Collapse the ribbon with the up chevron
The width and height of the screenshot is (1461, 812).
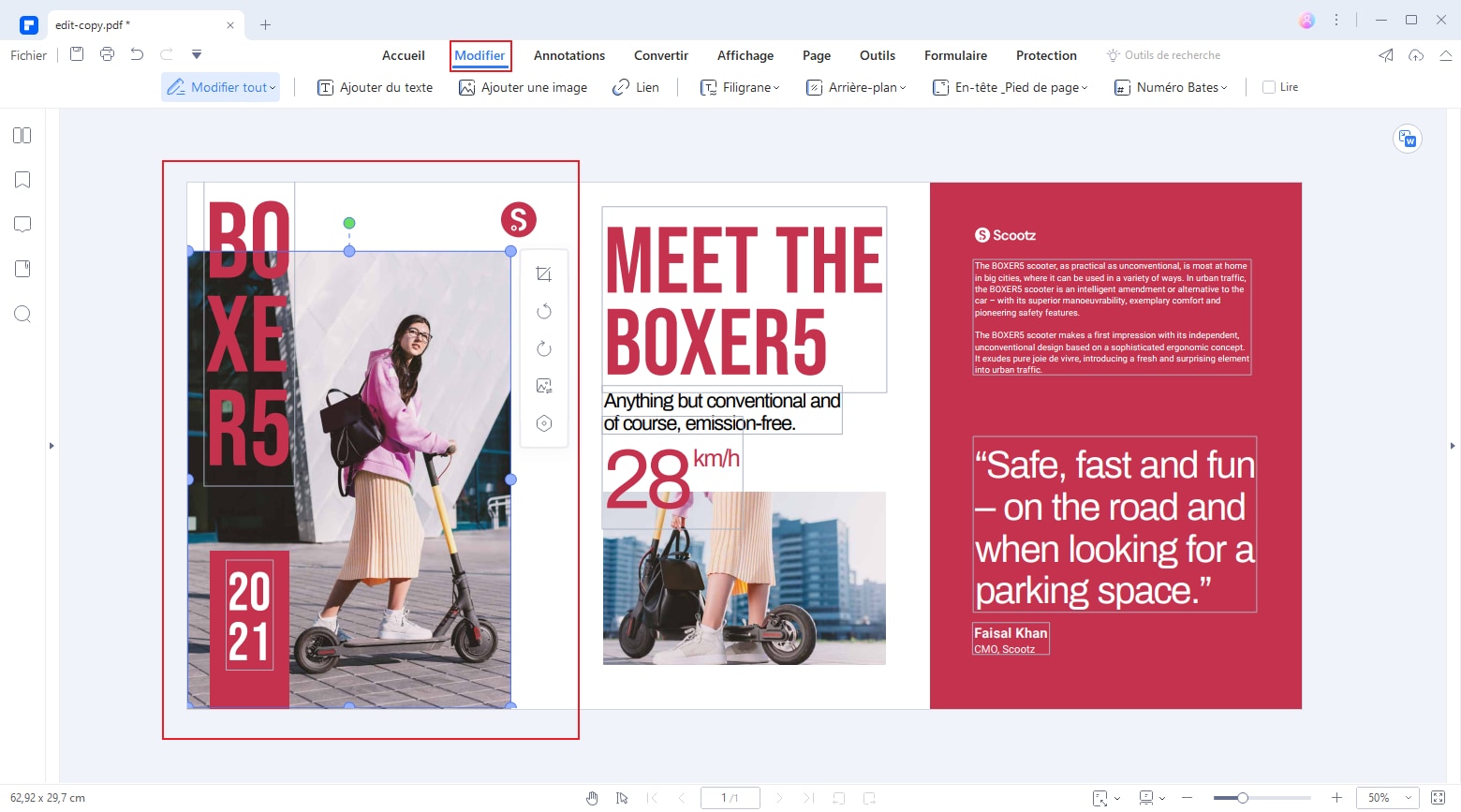click(x=1446, y=55)
